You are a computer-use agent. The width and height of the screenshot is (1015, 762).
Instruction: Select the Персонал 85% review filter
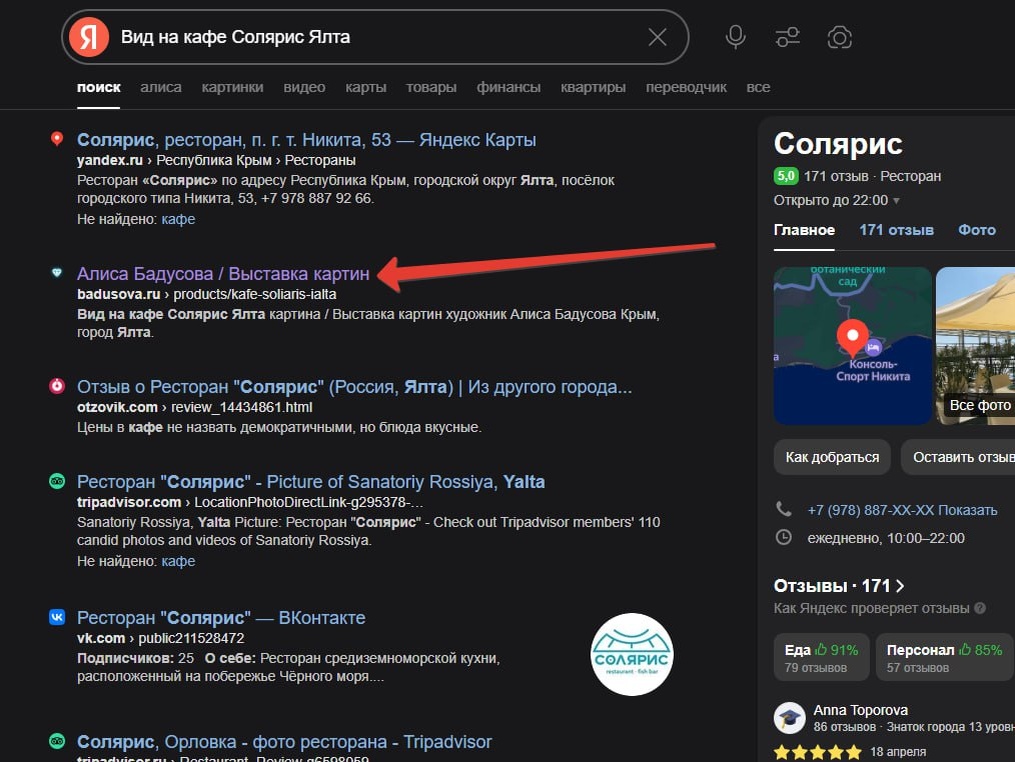(944, 657)
